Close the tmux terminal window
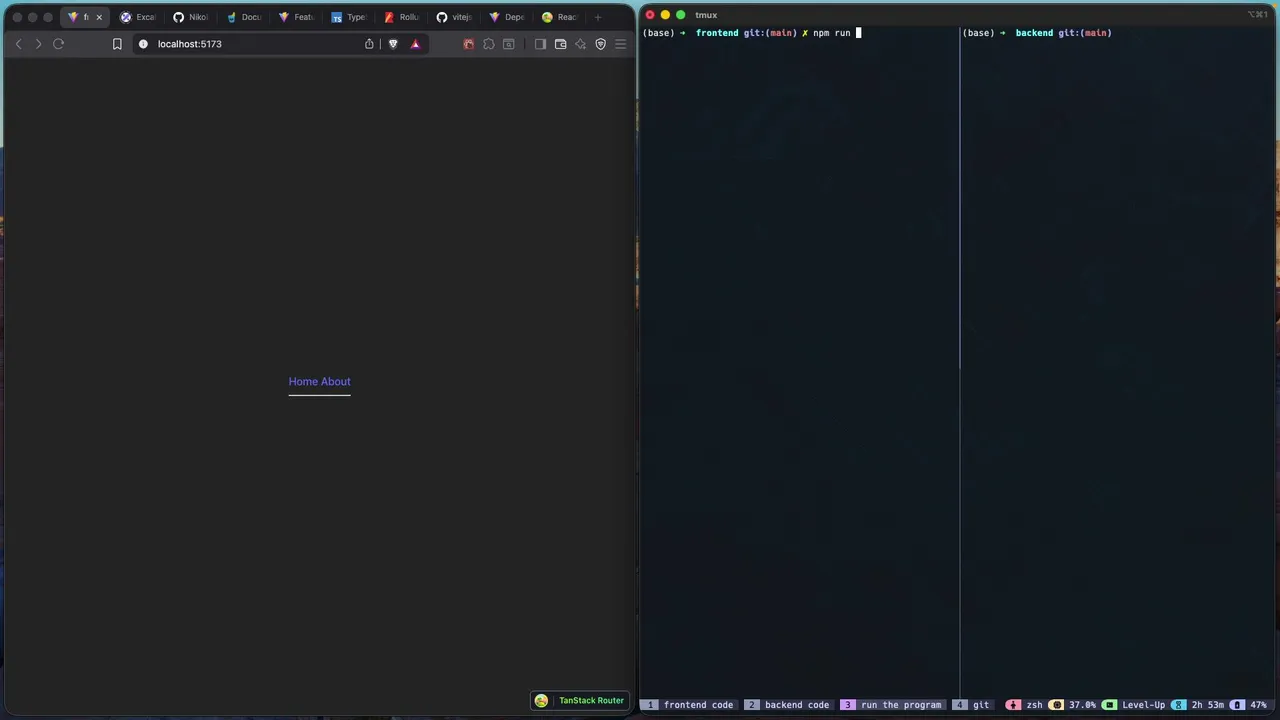Viewport: 1280px width, 720px height. point(650,15)
